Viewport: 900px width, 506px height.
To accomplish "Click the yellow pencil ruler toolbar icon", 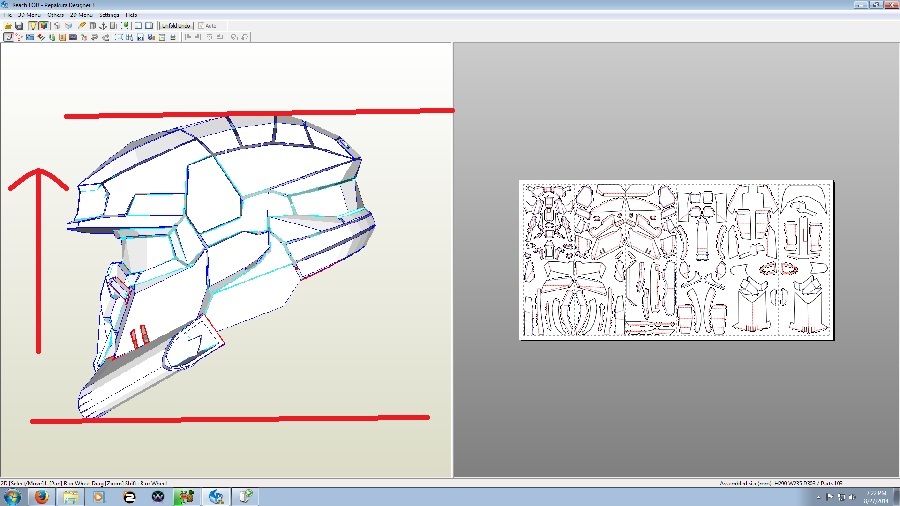I will click(x=82, y=26).
